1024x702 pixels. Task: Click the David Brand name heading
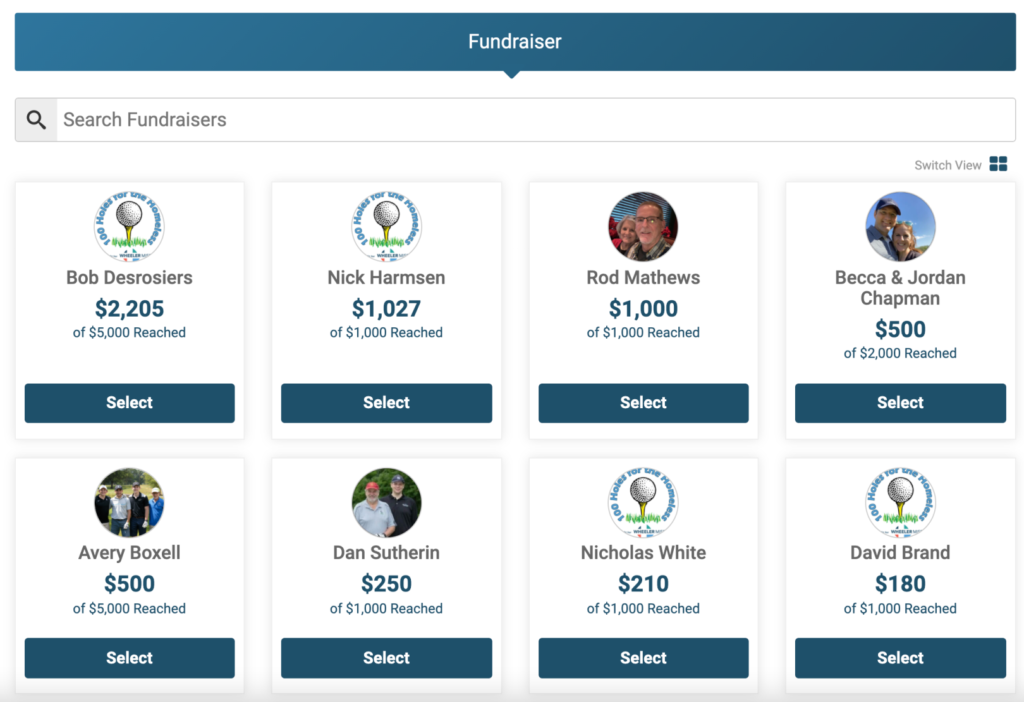900,552
